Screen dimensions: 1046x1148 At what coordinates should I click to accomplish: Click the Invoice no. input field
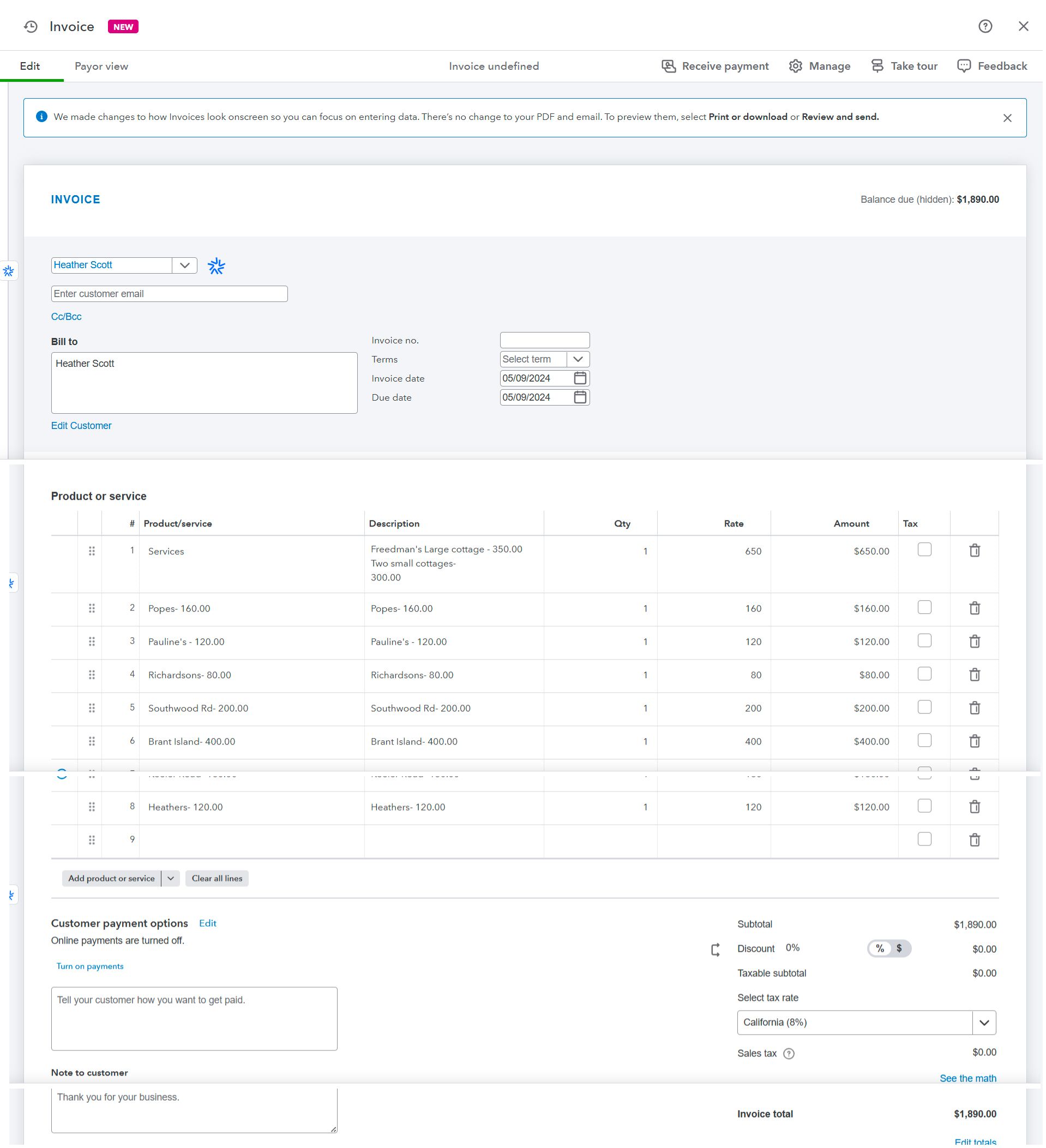click(x=546, y=341)
